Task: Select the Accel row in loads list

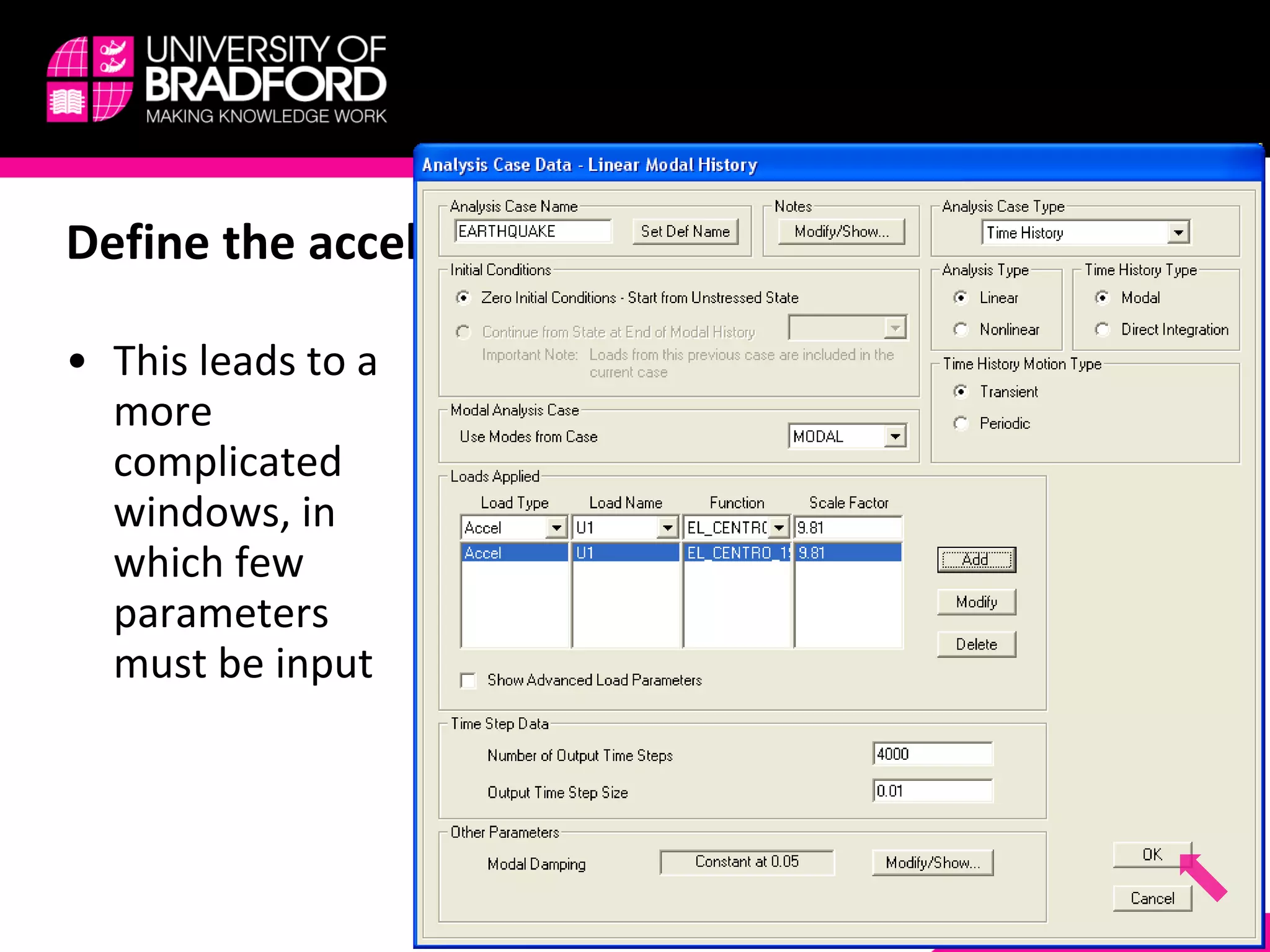Action: tap(514, 553)
